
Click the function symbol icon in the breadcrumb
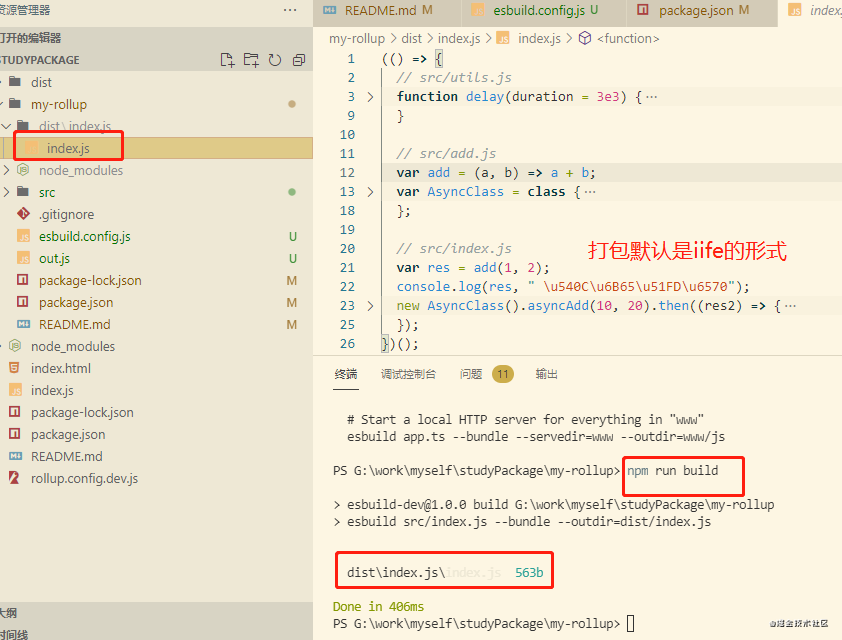tap(586, 39)
